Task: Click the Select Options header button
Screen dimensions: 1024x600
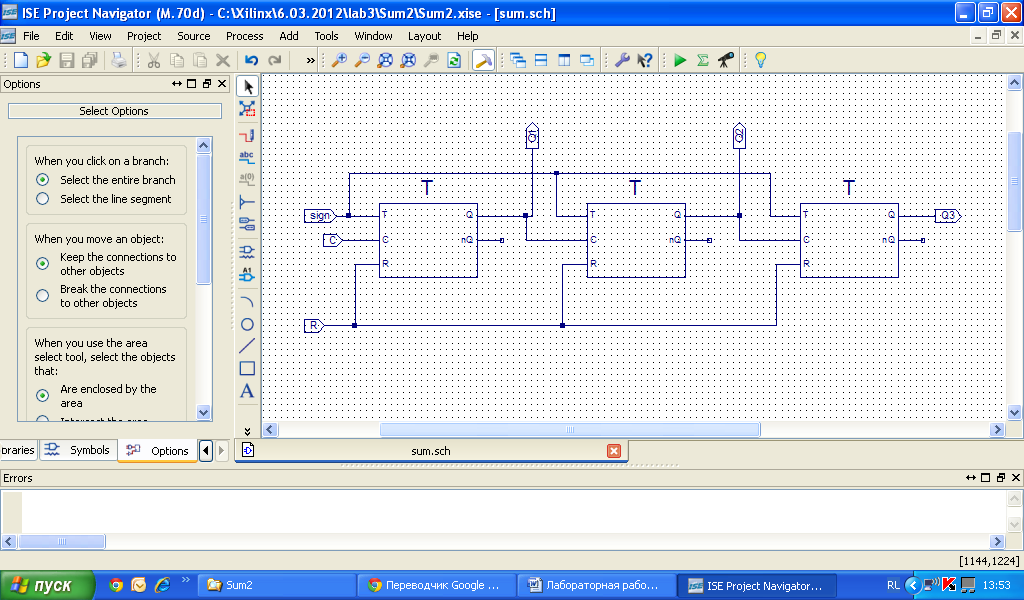Action: 114,111
